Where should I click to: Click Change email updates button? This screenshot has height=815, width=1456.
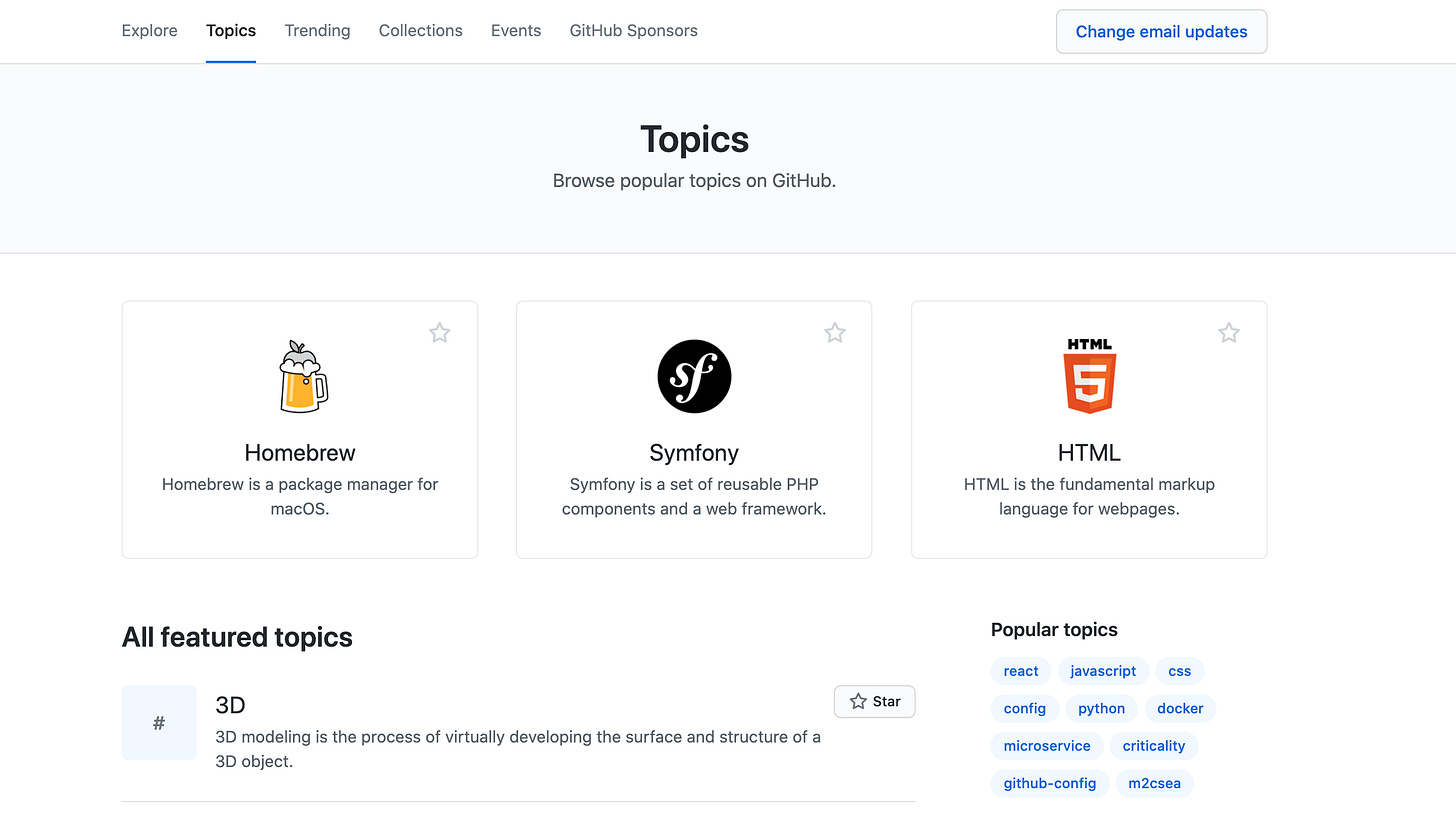[x=1162, y=32]
